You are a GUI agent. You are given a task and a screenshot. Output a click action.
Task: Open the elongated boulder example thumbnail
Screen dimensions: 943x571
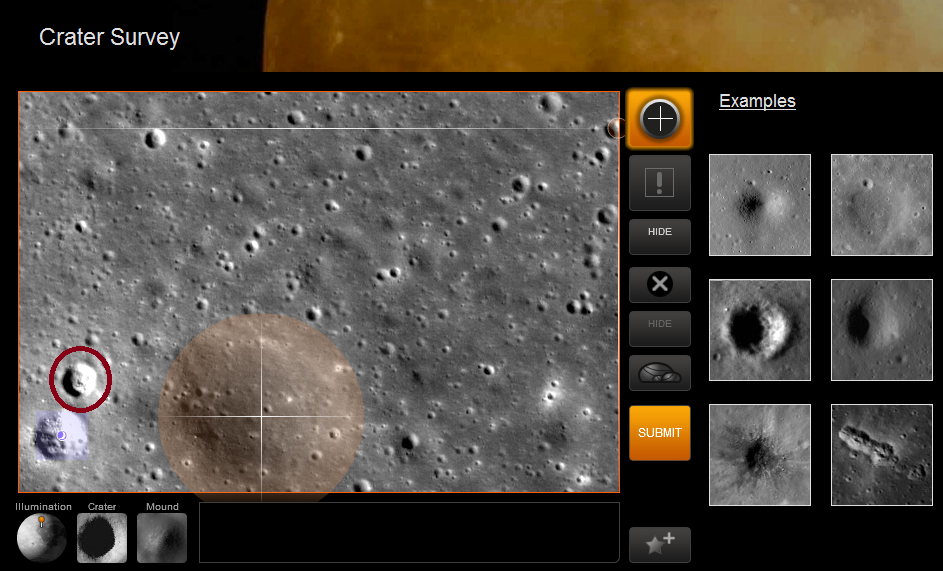[881, 455]
